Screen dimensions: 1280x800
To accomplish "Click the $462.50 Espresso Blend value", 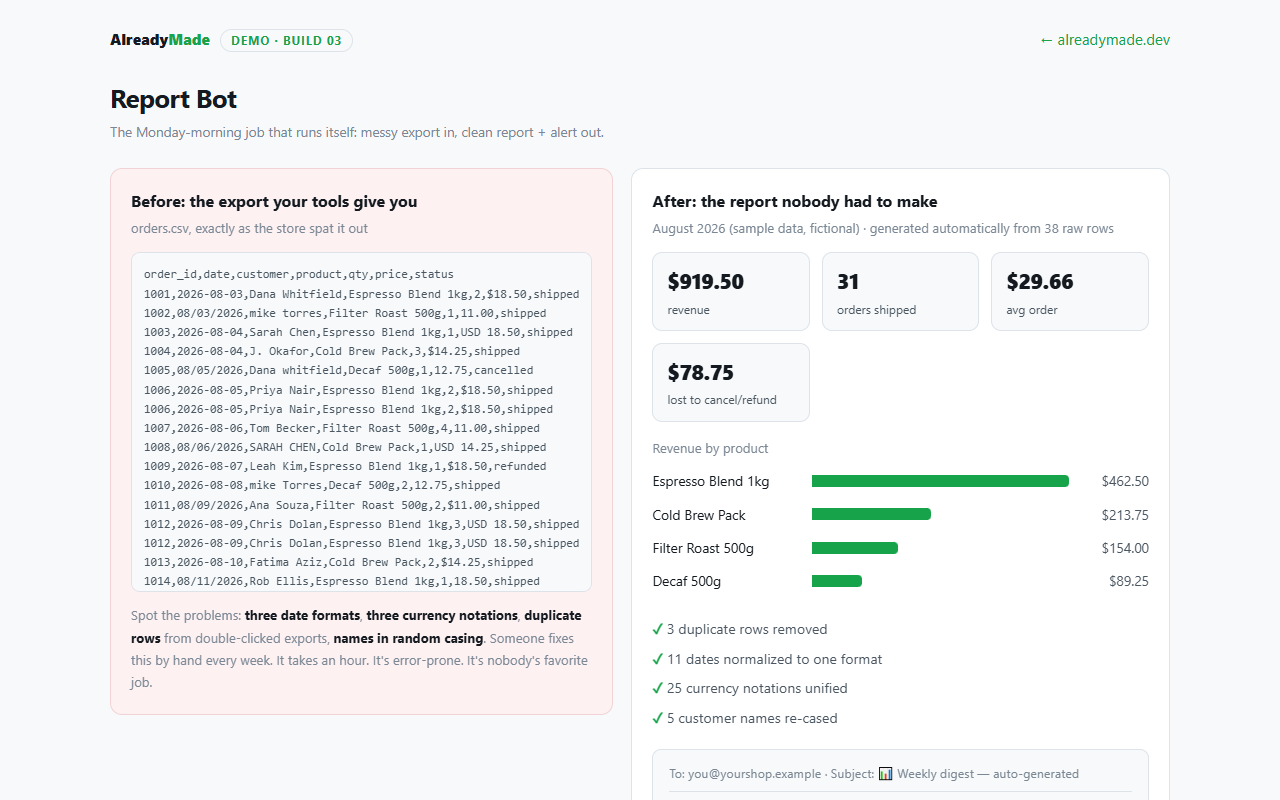I will [x=1125, y=481].
